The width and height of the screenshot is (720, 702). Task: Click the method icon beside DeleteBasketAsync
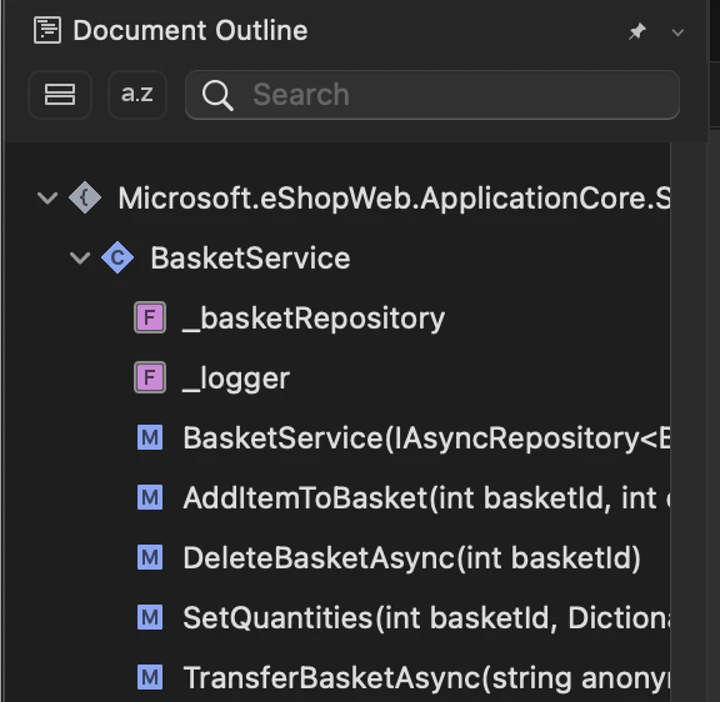pos(150,557)
